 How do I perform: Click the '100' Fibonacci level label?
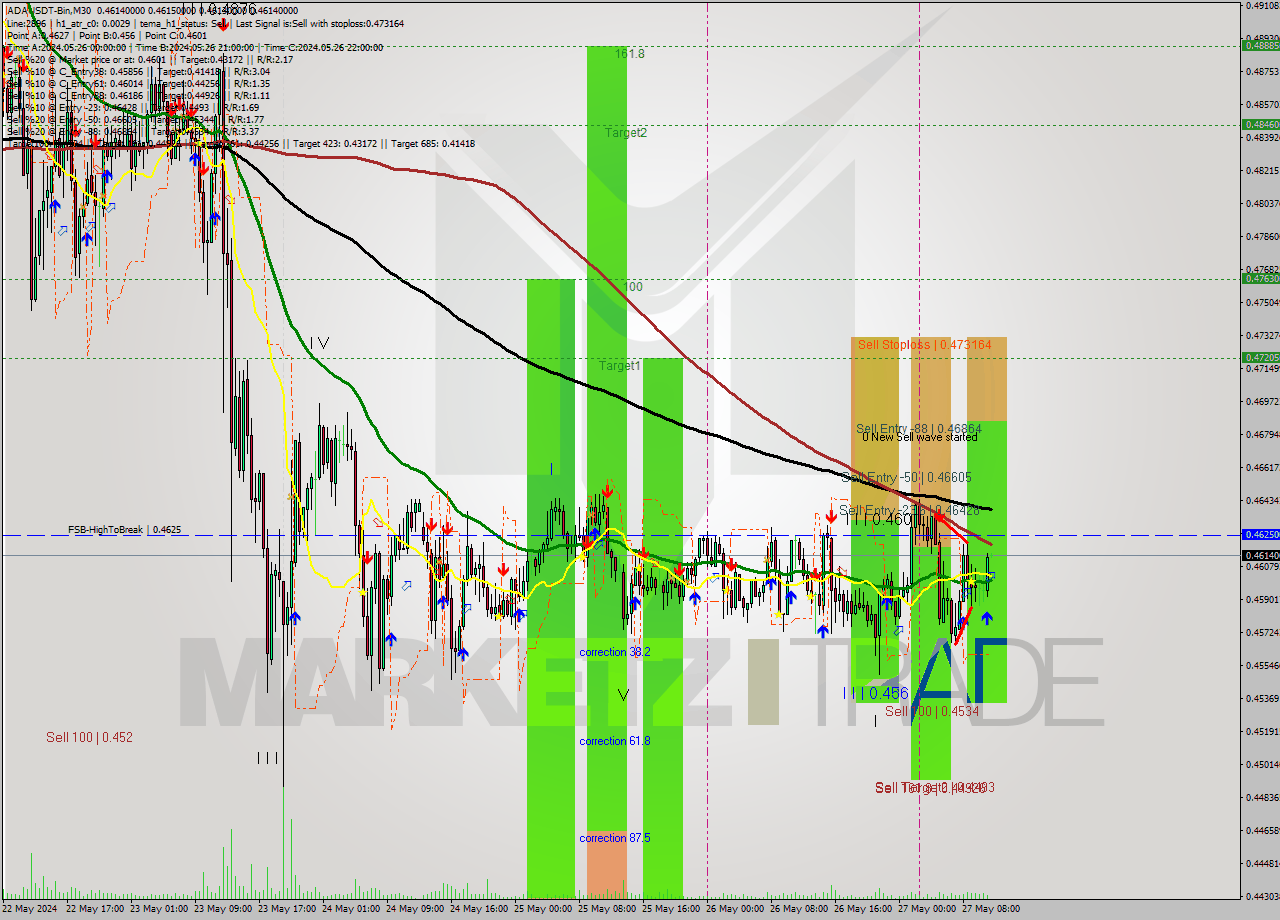tap(633, 287)
